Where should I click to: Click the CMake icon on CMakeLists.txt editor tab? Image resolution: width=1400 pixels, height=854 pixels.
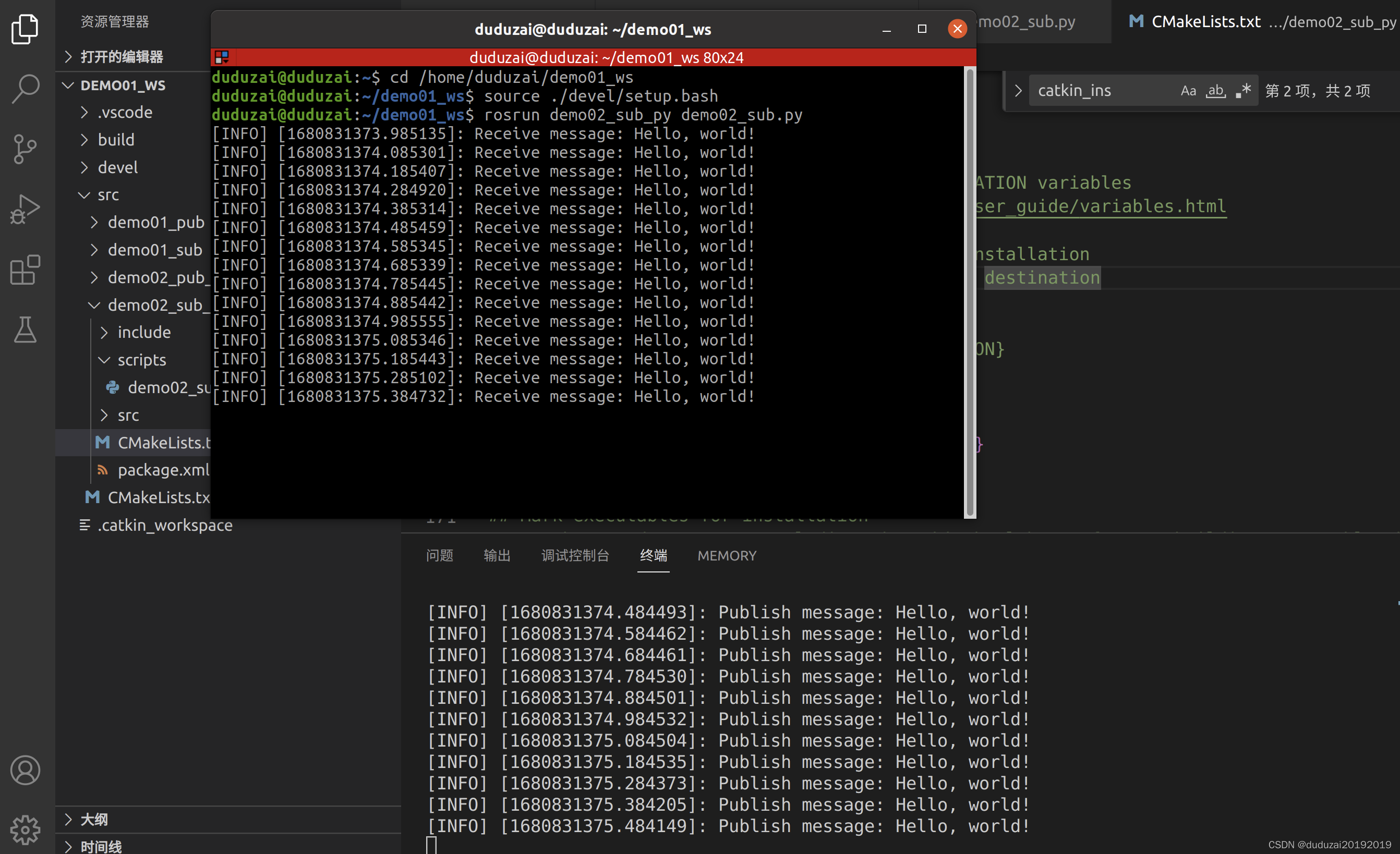(1137, 21)
